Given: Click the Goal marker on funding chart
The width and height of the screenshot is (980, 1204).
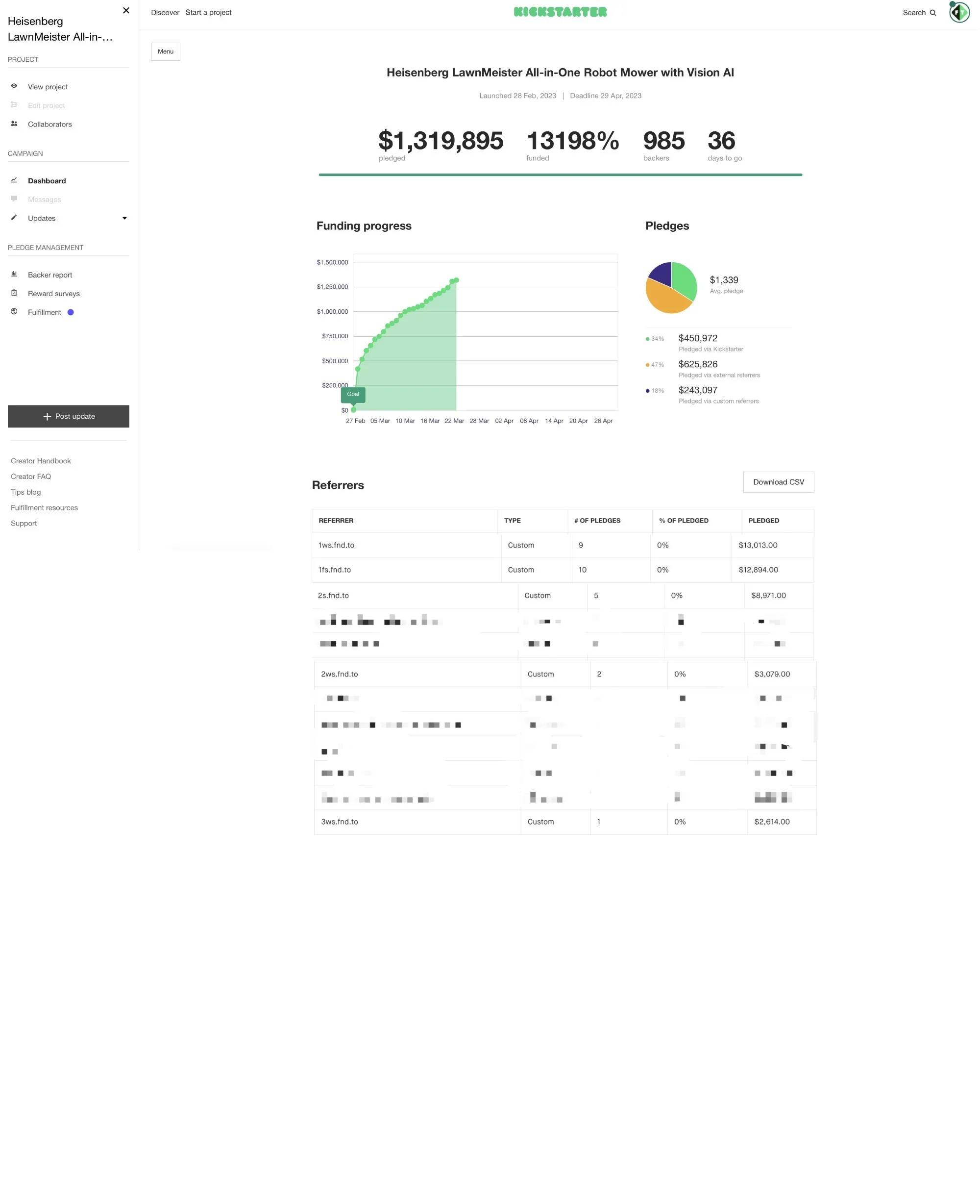Looking at the screenshot, I should click(x=353, y=394).
